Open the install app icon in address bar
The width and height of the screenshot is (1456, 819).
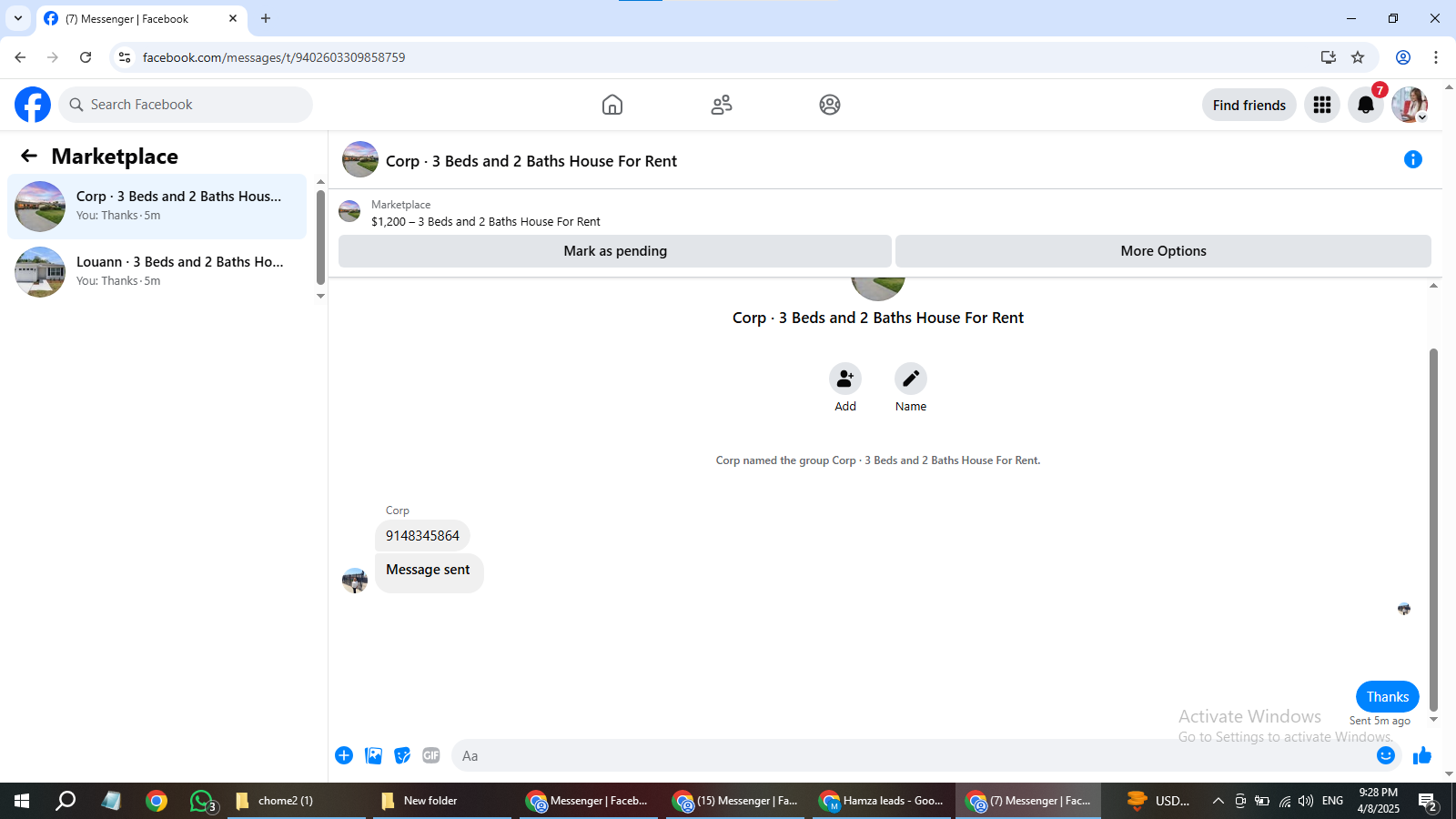coord(1329,57)
